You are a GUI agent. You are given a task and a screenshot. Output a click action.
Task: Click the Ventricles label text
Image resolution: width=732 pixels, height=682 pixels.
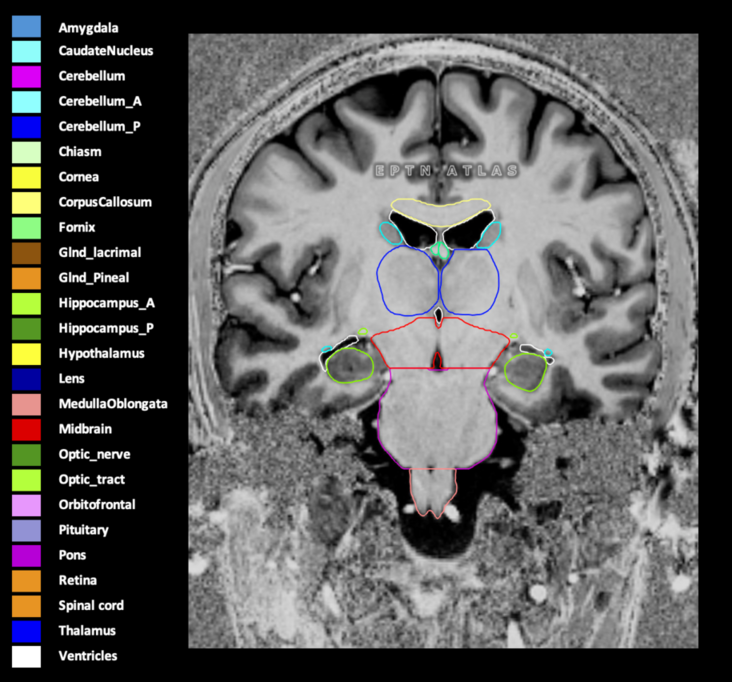tap(88, 656)
